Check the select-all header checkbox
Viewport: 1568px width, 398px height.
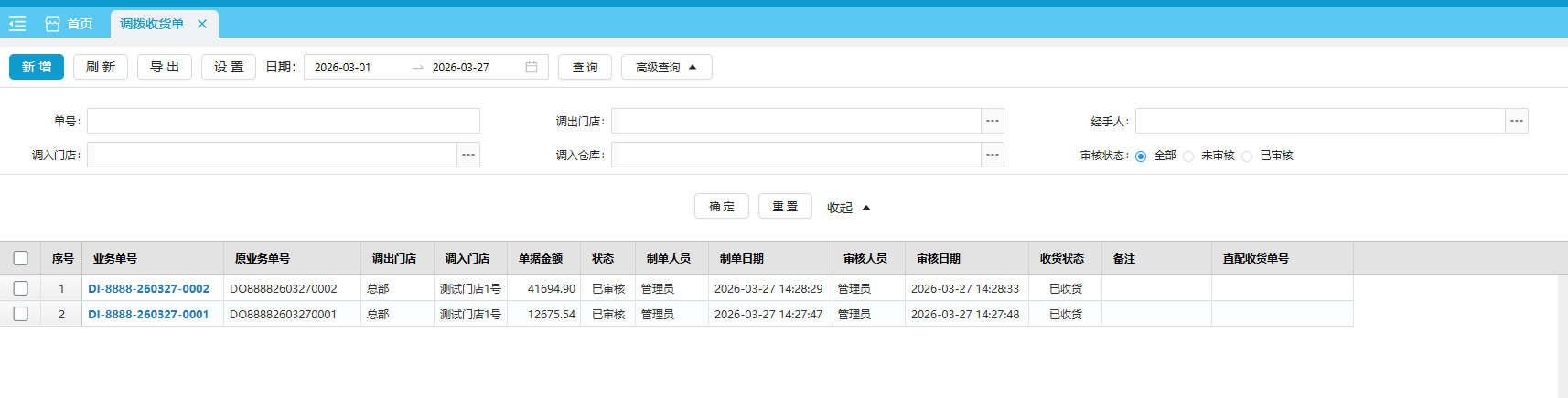[x=21, y=258]
